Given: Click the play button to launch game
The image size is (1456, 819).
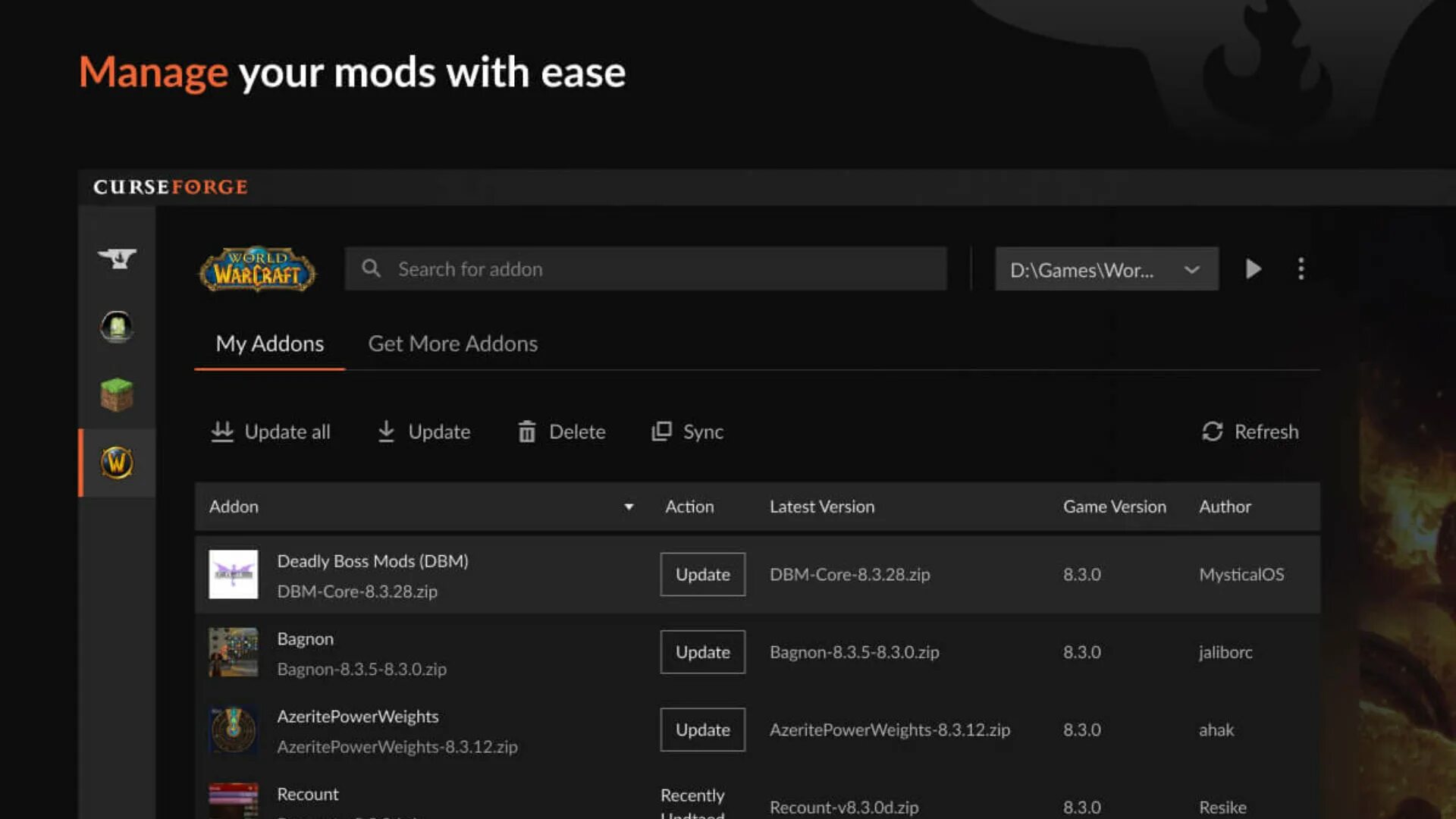Looking at the screenshot, I should tap(1253, 269).
